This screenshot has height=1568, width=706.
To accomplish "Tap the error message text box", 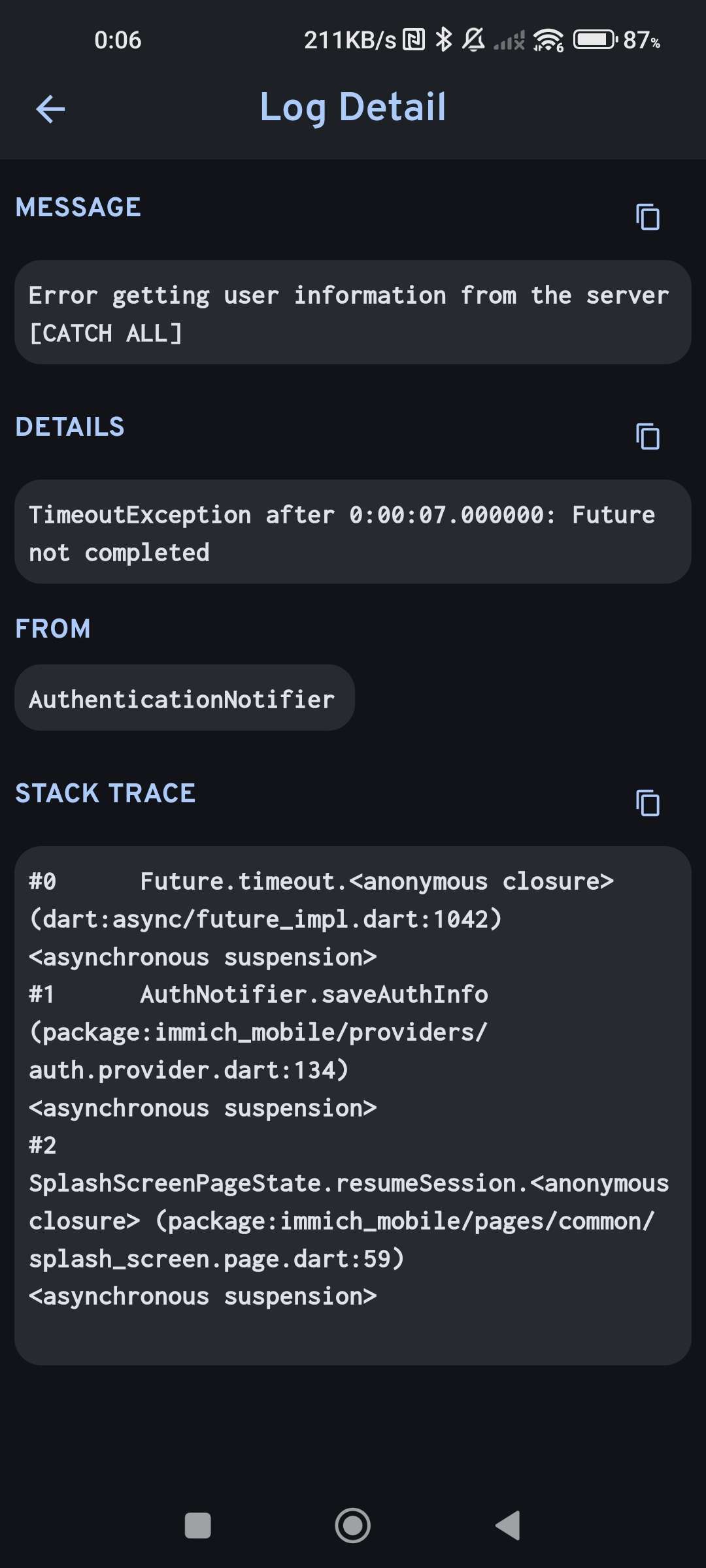I will (353, 313).
